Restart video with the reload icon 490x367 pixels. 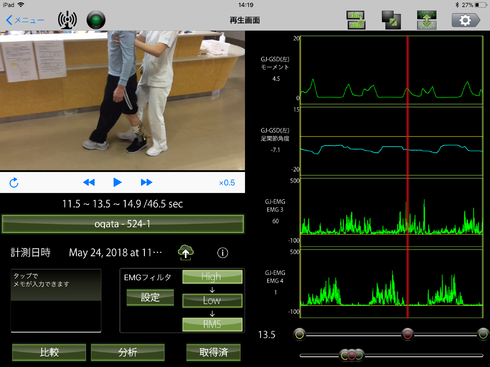pos(14,183)
